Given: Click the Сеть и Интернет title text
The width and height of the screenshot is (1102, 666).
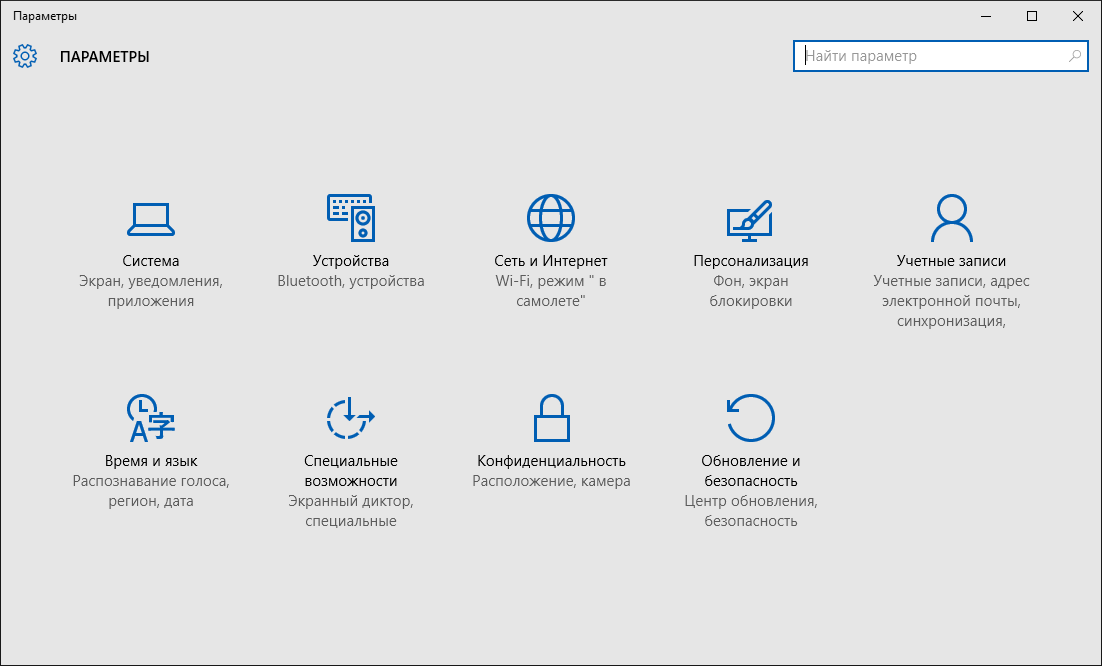Looking at the screenshot, I should tap(551, 261).
